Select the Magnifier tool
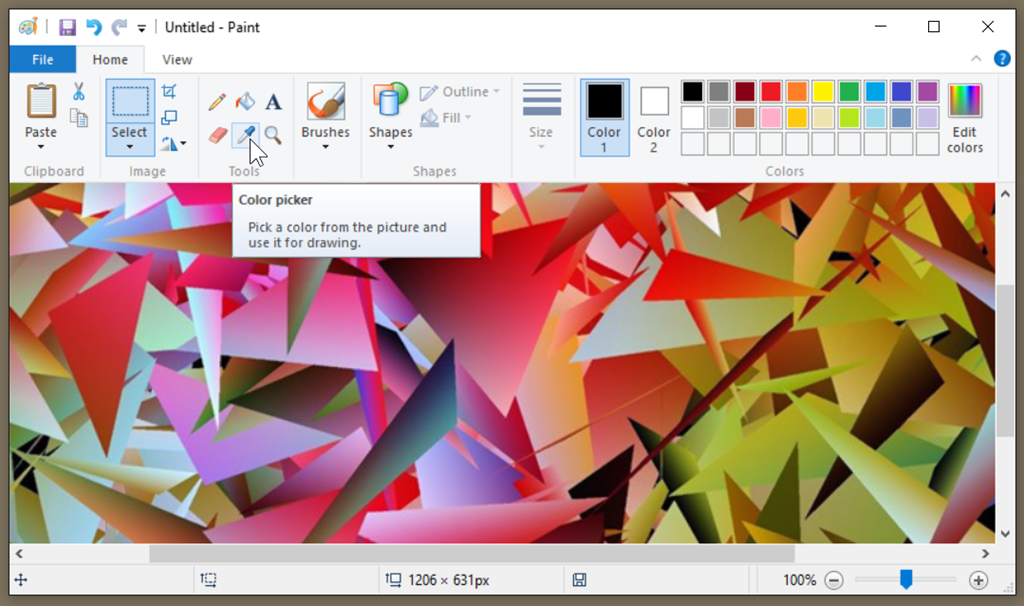The image size is (1024, 606). (274, 136)
